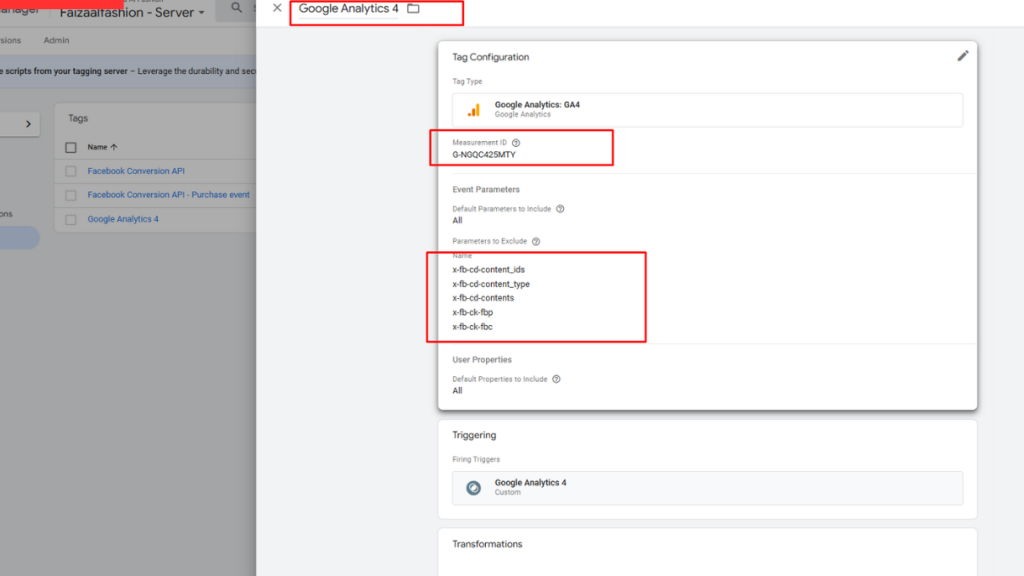Edit Tag Configuration with the pencil icon
Screen dimensions: 1024x576
click(x=963, y=56)
